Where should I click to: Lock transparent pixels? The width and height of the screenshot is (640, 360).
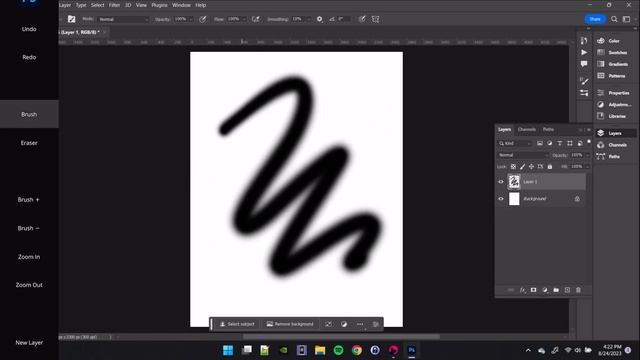click(x=513, y=167)
